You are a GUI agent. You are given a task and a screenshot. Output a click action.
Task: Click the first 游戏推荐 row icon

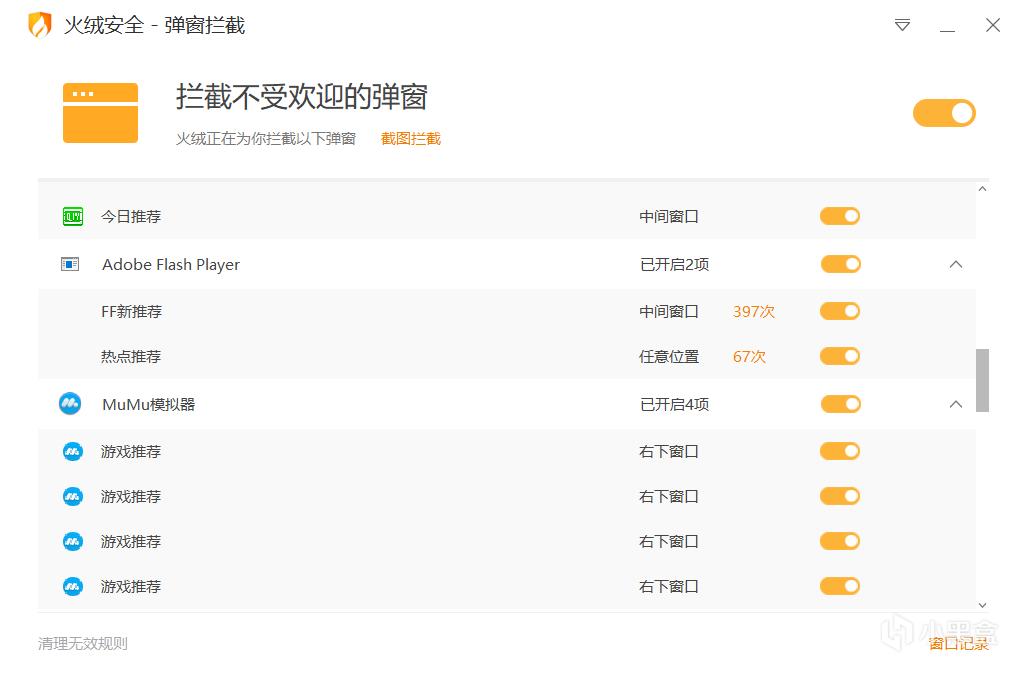click(x=71, y=451)
